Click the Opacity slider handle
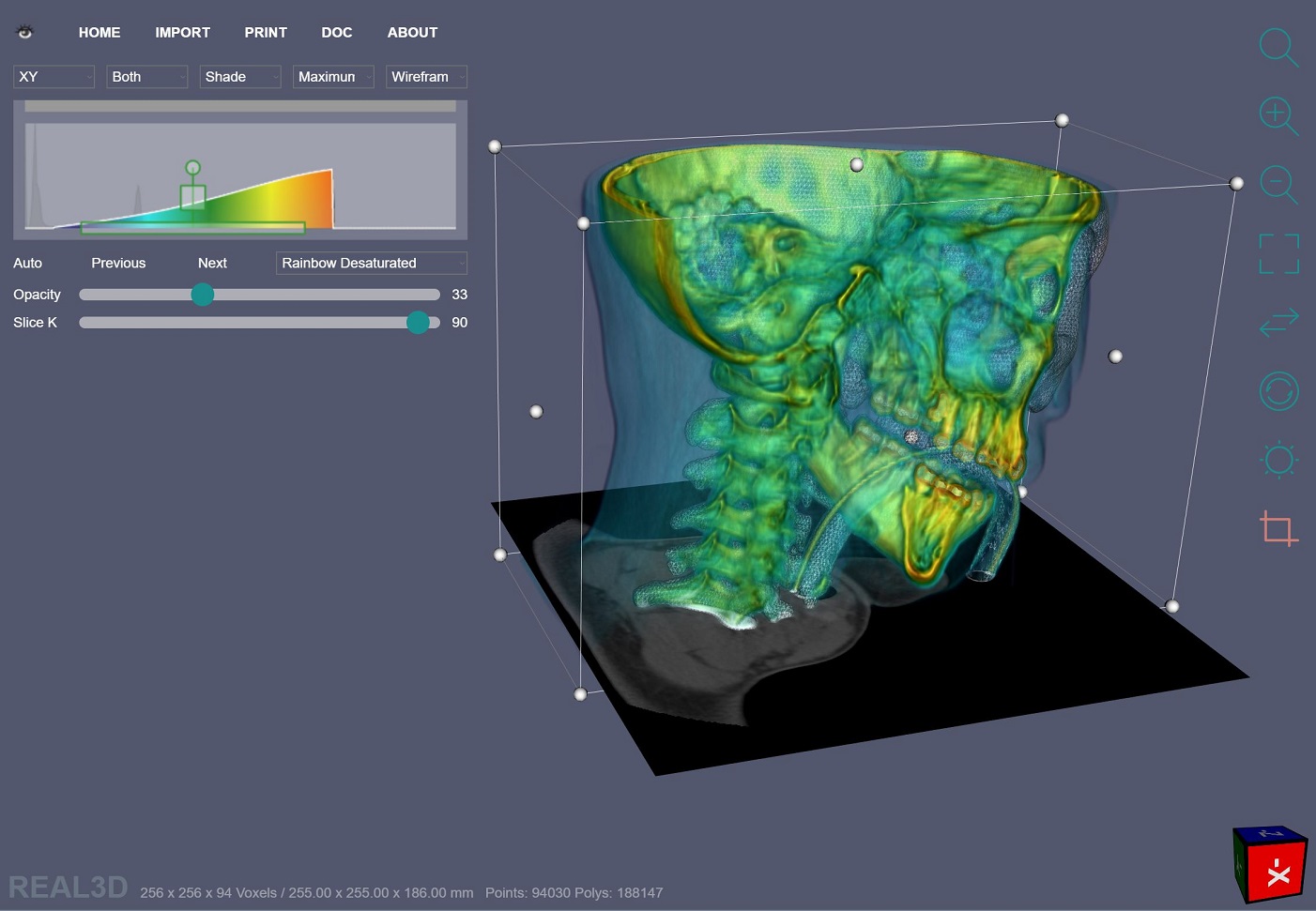 [203, 295]
